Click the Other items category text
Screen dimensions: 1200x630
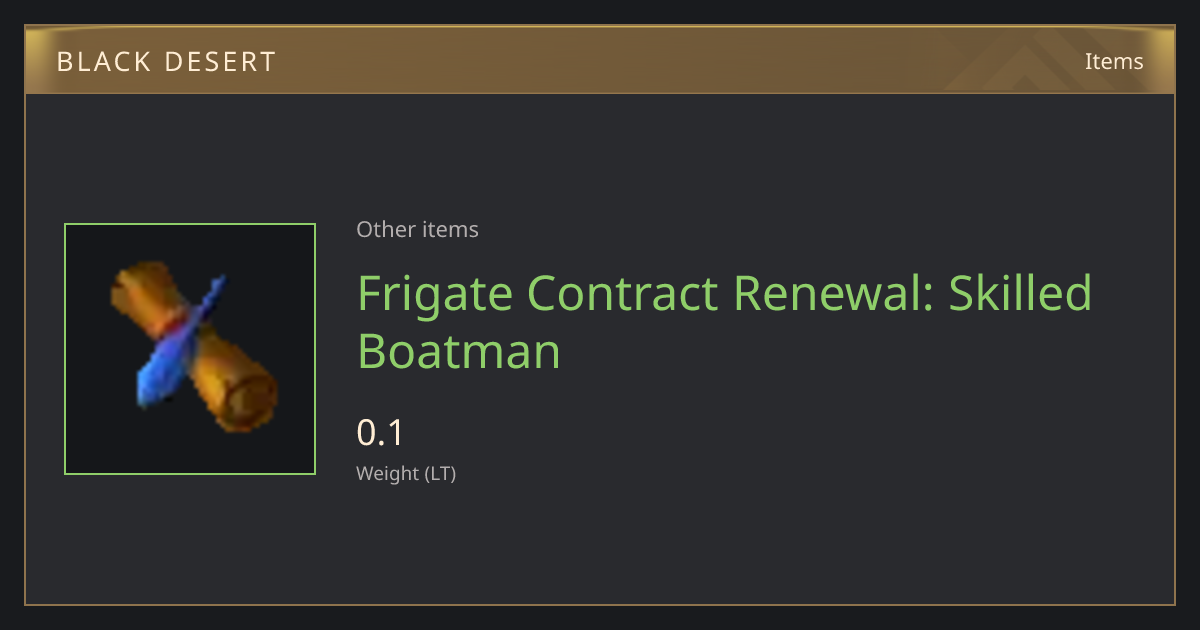pos(417,229)
